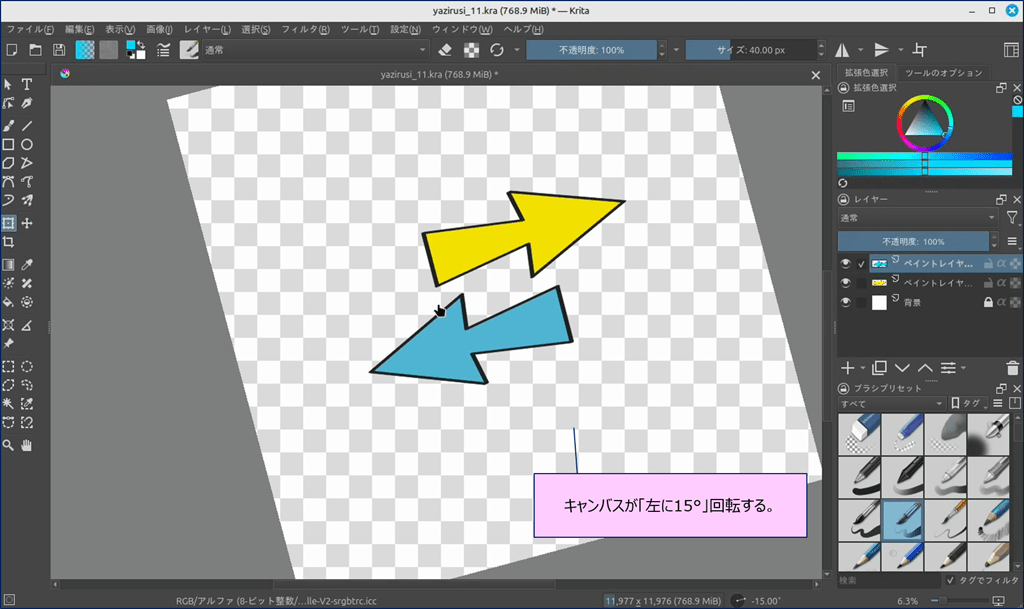
Task: Click the タグ button in brush presets
Action: click(968, 403)
